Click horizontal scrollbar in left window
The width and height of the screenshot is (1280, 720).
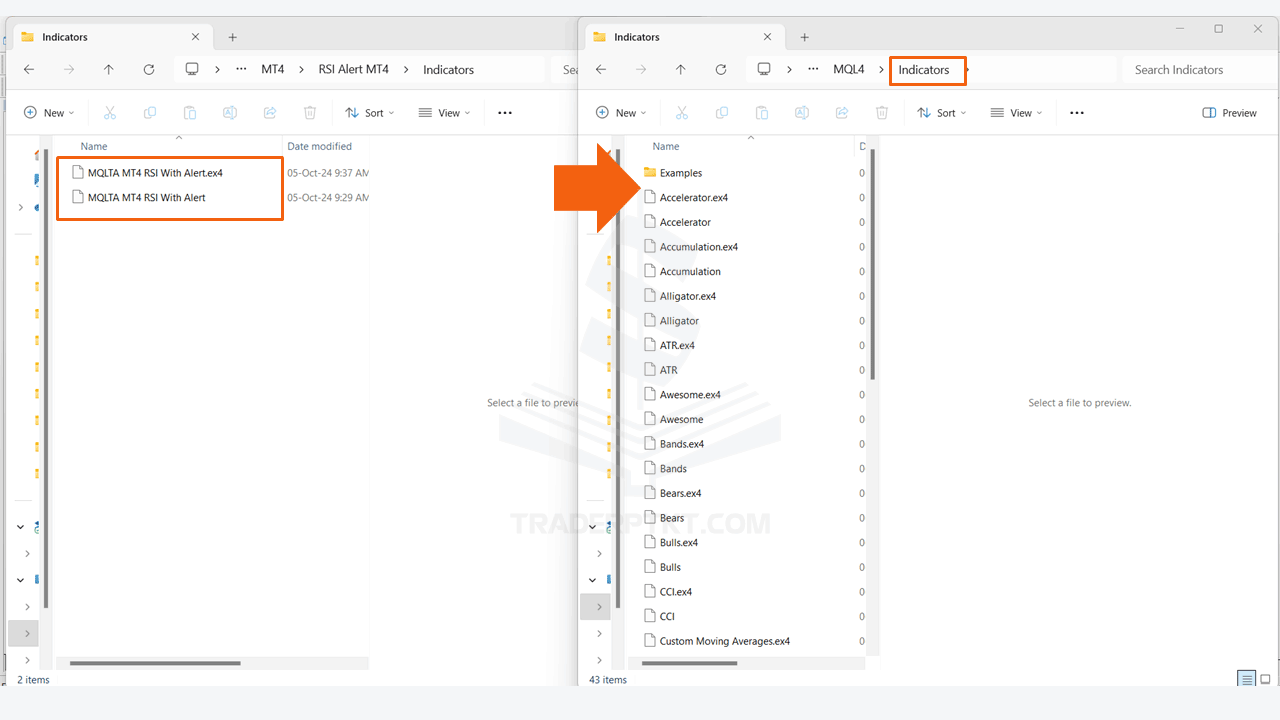[x=155, y=663]
